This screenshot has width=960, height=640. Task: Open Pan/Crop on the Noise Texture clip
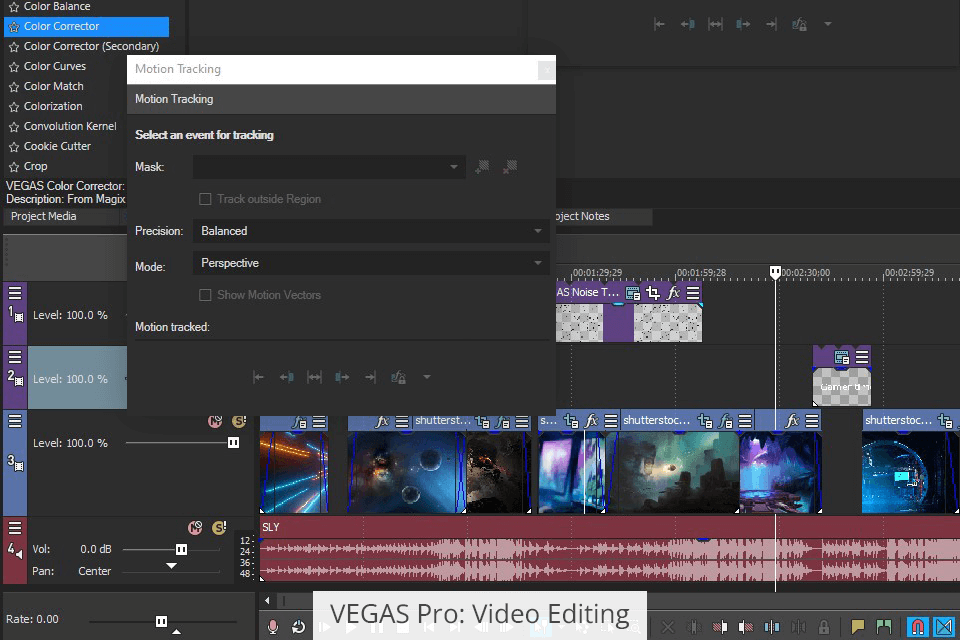(x=653, y=293)
